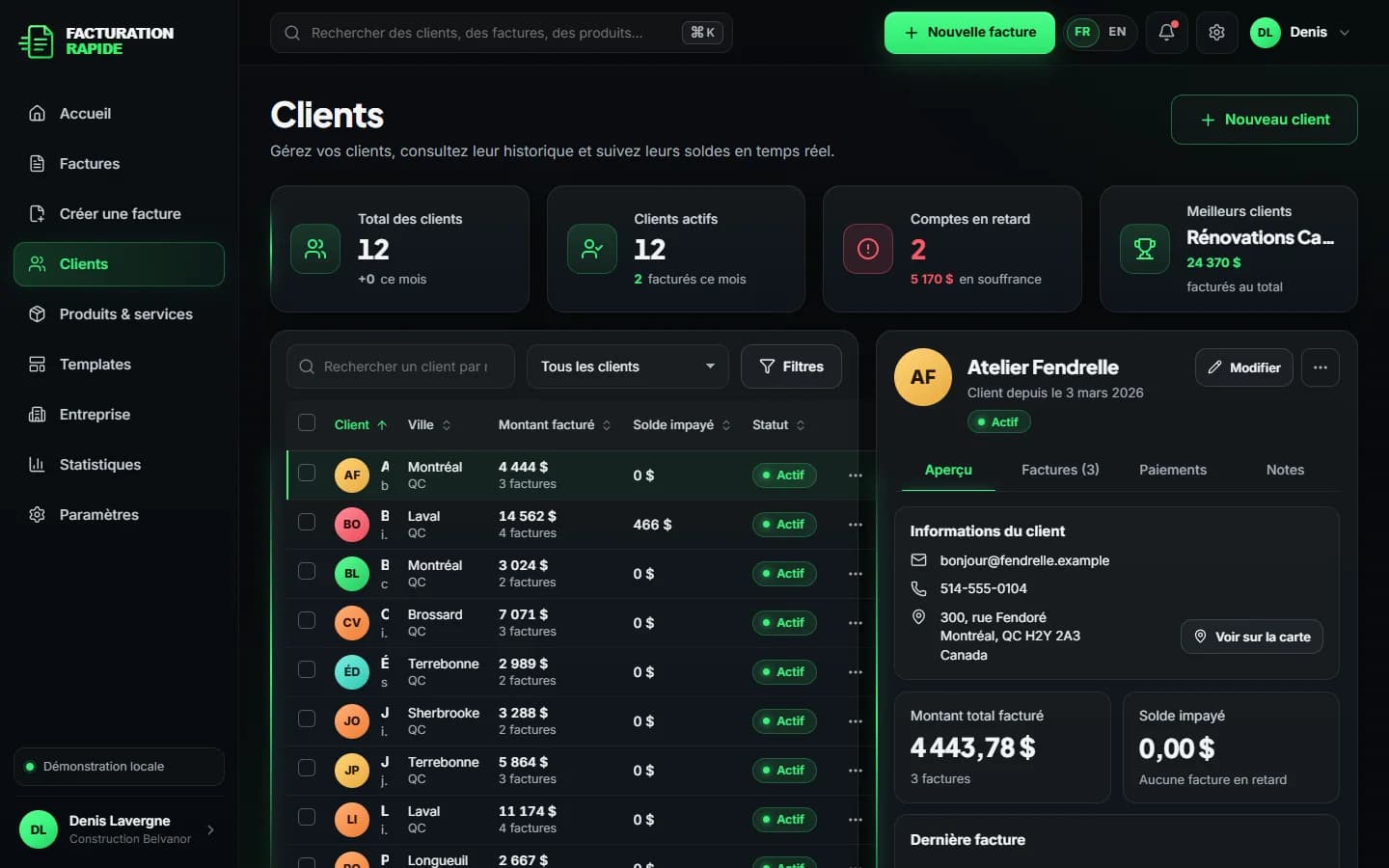Click the AF avatar in detail panel
Screen dimensions: 1389x868
pyautogui.click(x=923, y=377)
